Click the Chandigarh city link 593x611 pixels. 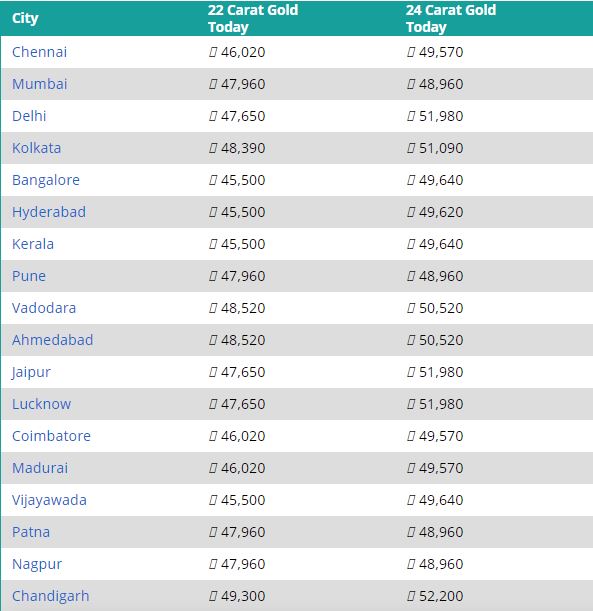click(x=51, y=597)
